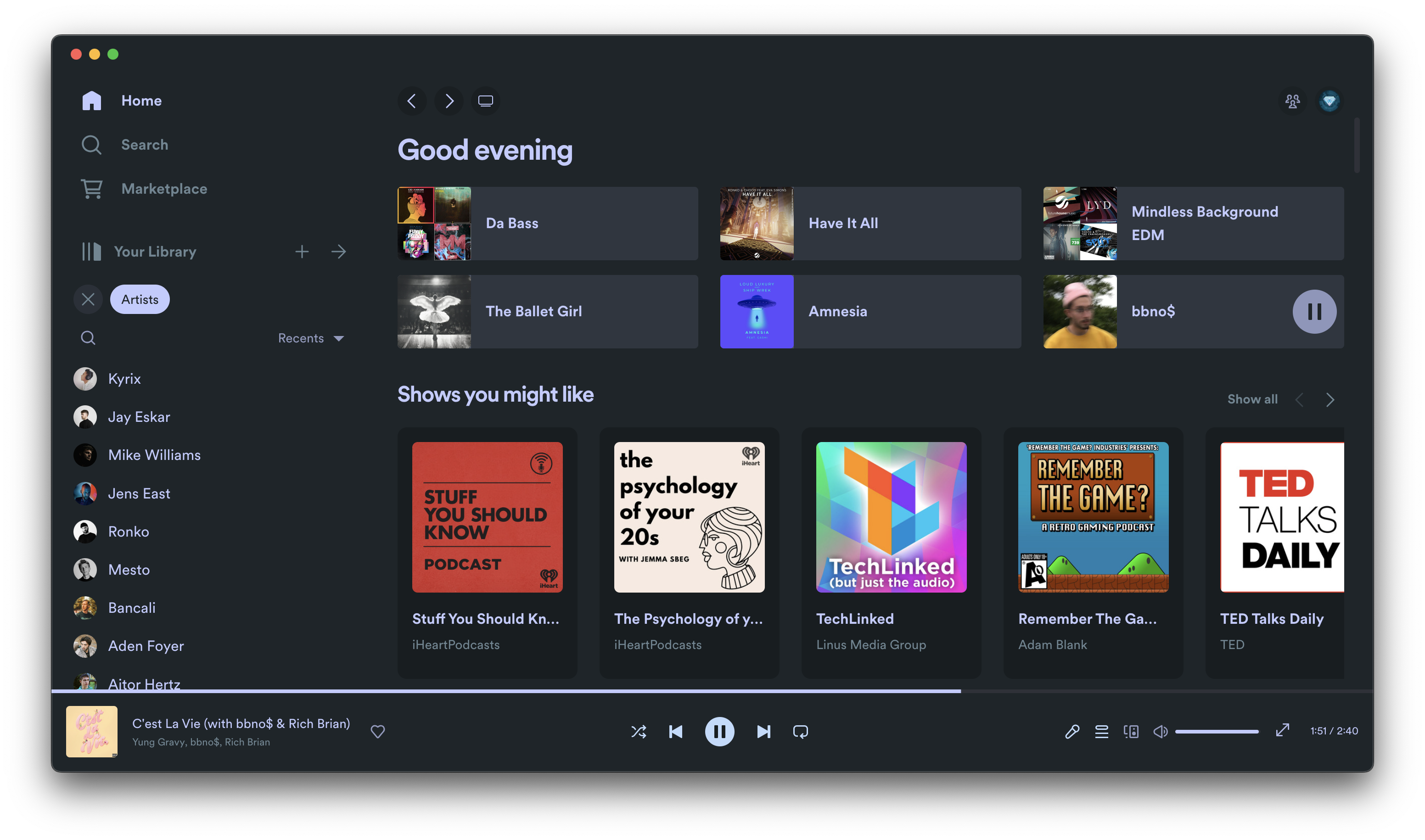Enter full screen with expand arrows icon
Screen dimensions: 1425x840
[x=1282, y=730]
